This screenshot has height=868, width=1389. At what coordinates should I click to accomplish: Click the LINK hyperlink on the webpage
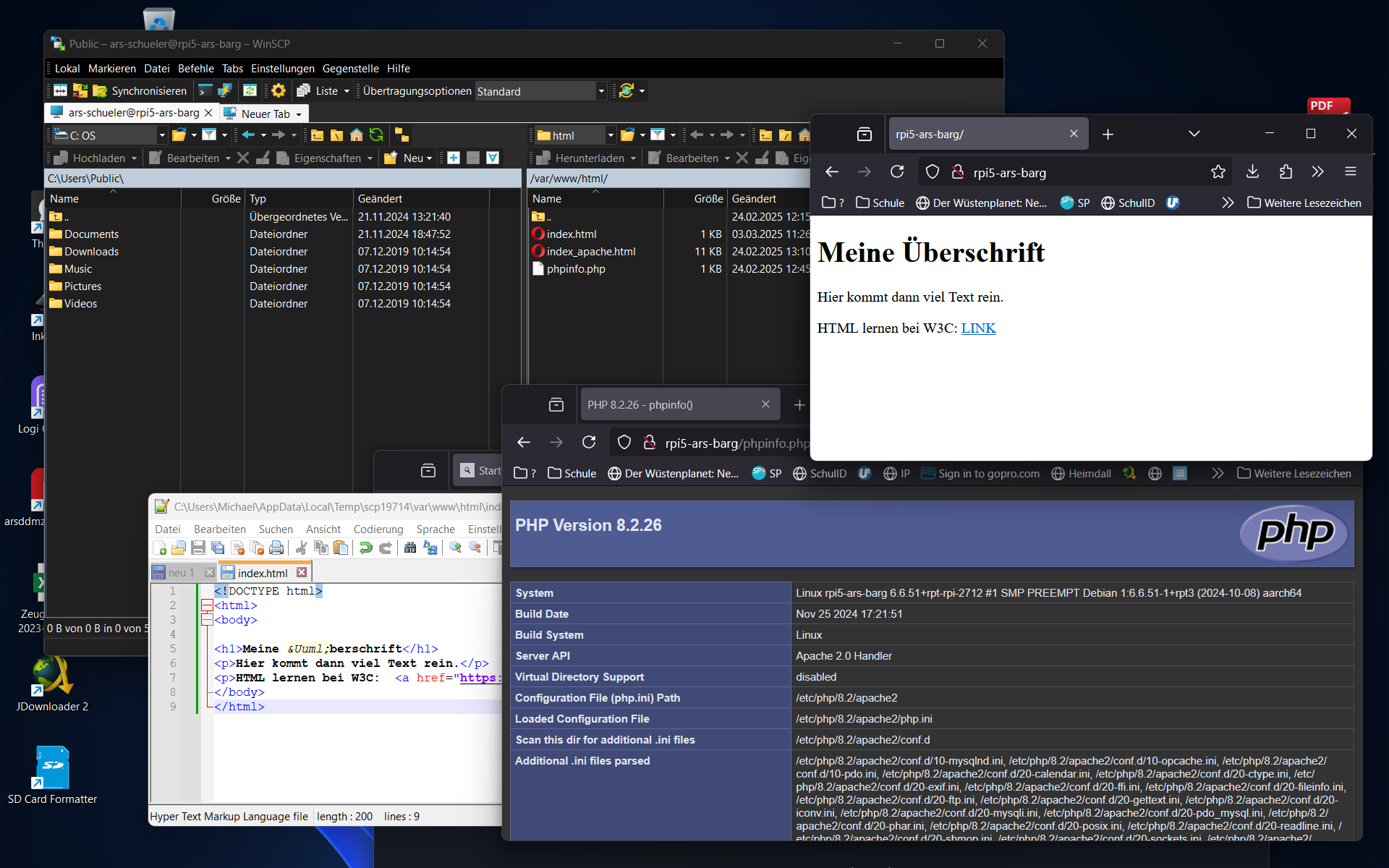point(978,328)
